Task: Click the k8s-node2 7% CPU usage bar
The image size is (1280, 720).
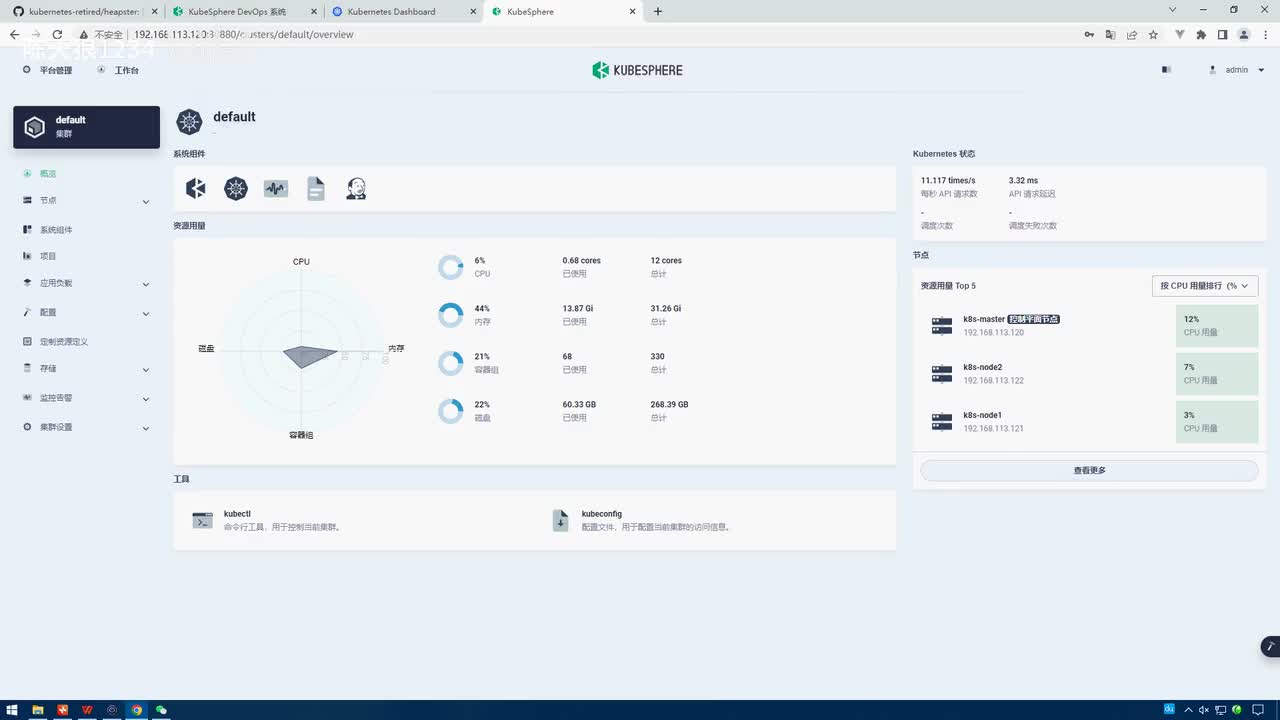Action: [1217, 374]
